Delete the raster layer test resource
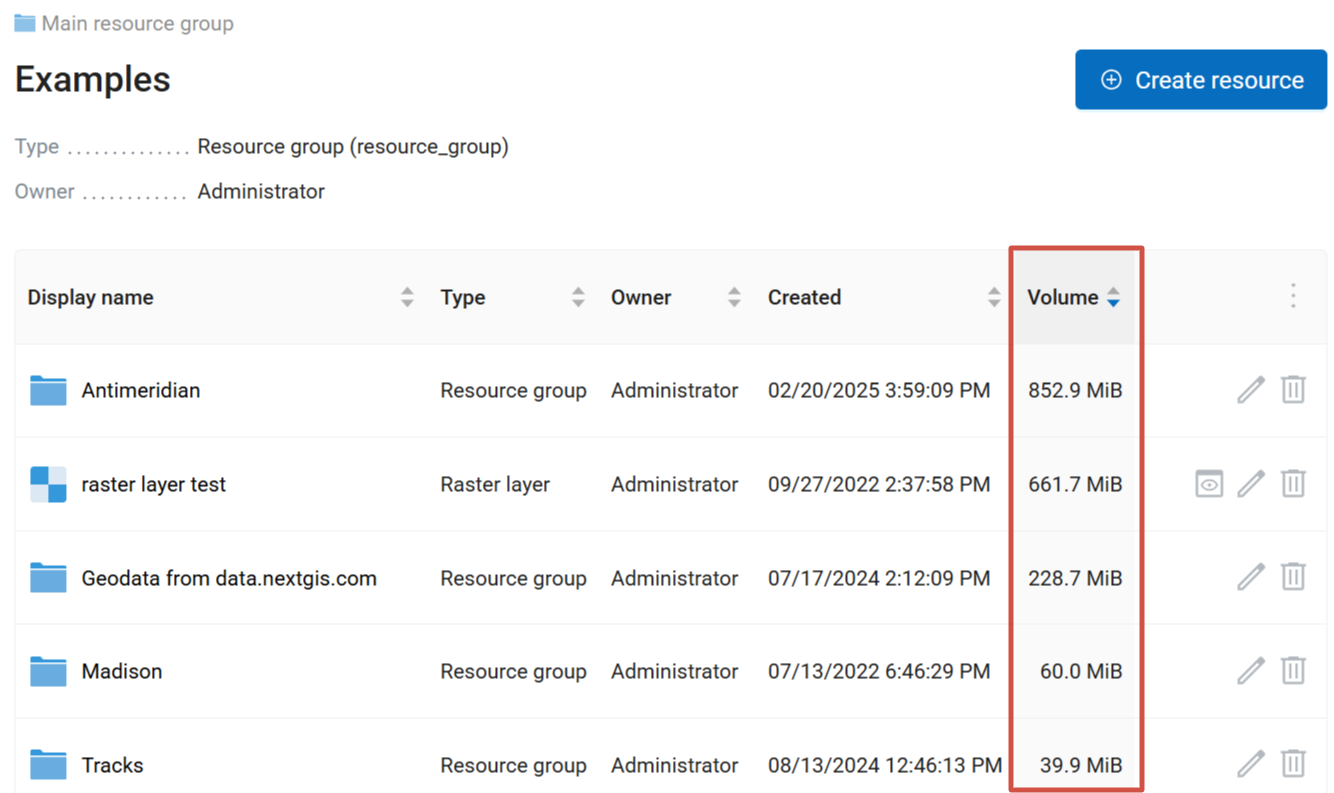The height and width of the screenshot is (793, 1334). pos(1293,483)
